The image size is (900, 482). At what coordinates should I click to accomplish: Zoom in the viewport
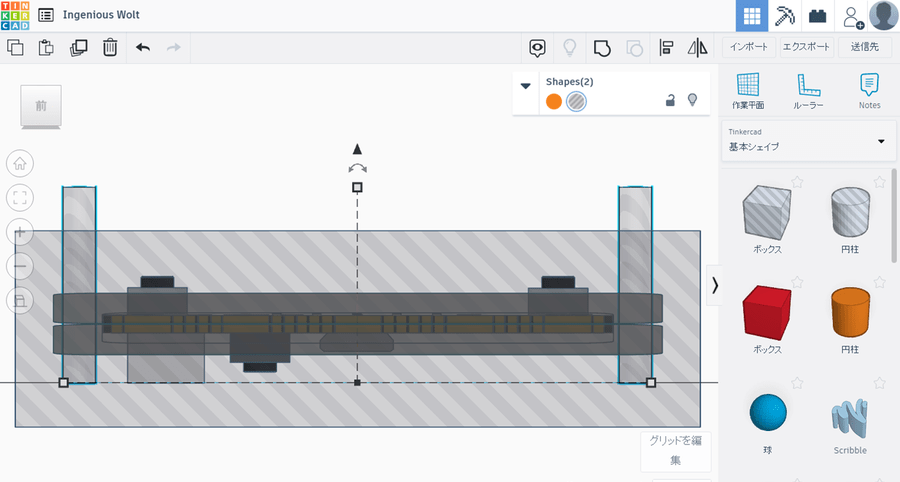click(x=20, y=232)
